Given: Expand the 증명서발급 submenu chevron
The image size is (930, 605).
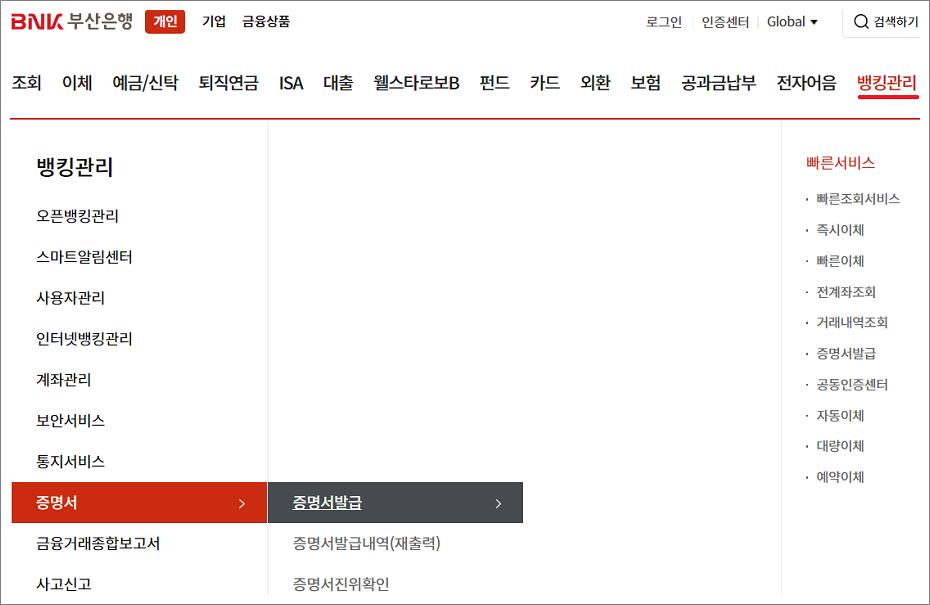Looking at the screenshot, I should tap(498, 504).
